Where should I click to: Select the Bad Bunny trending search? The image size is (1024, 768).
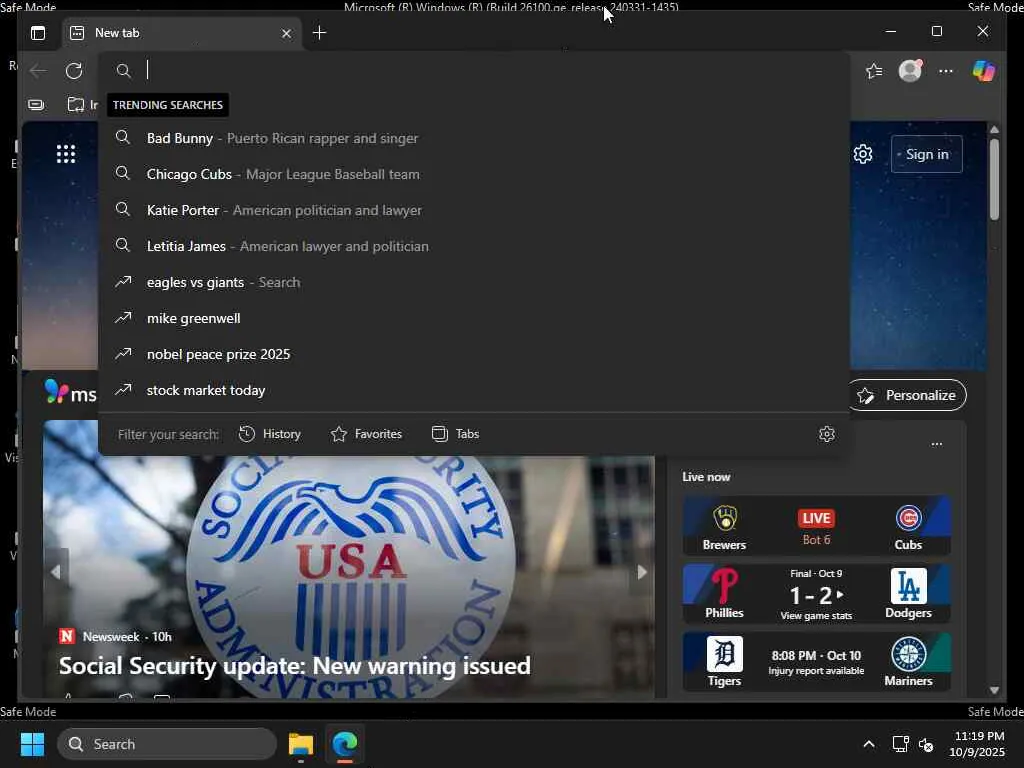tap(474, 138)
